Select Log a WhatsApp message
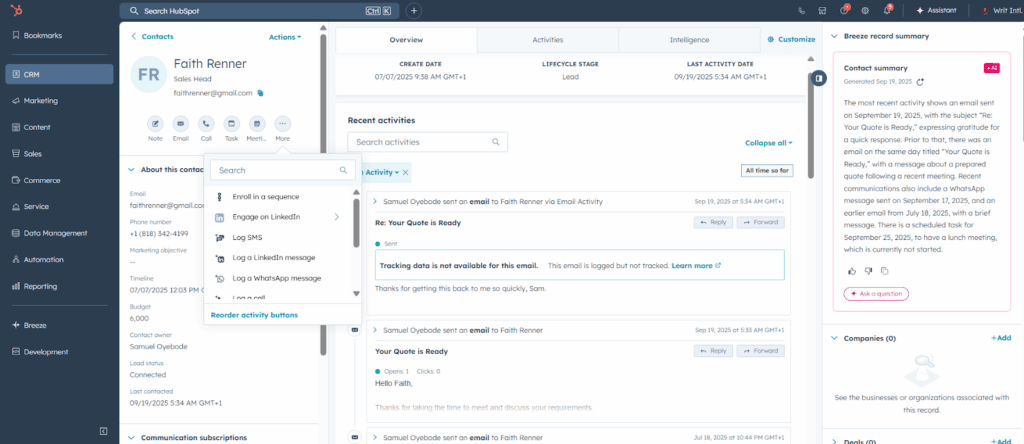Image resolution: width=1024 pixels, height=444 pixels. click(276, 278)
